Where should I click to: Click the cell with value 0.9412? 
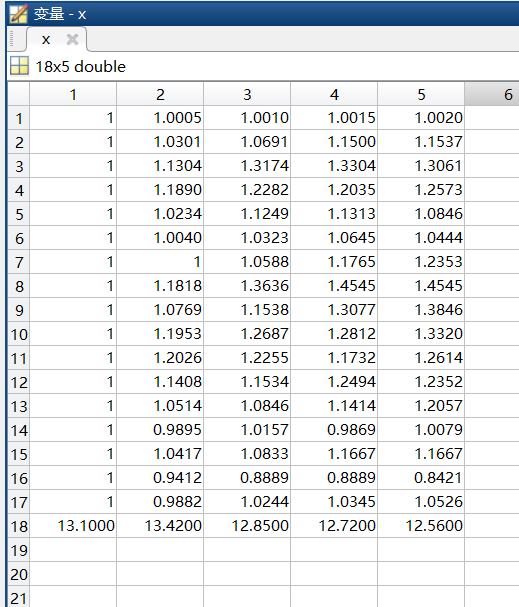160,478
